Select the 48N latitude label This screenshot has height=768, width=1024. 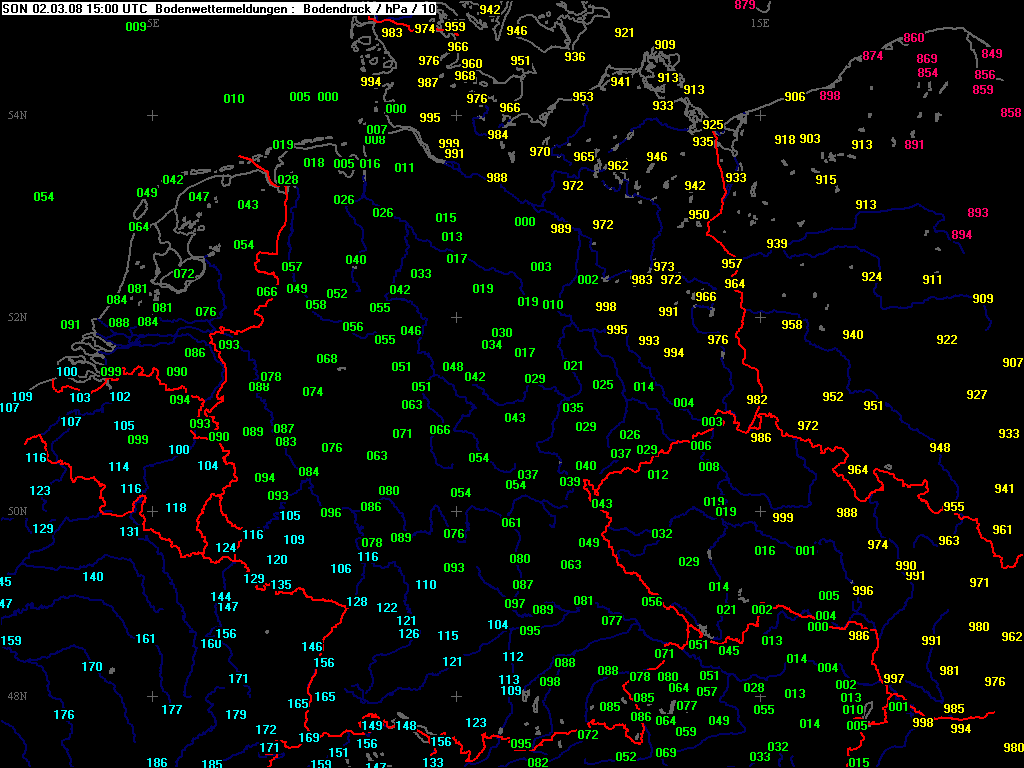pos(17,696)
